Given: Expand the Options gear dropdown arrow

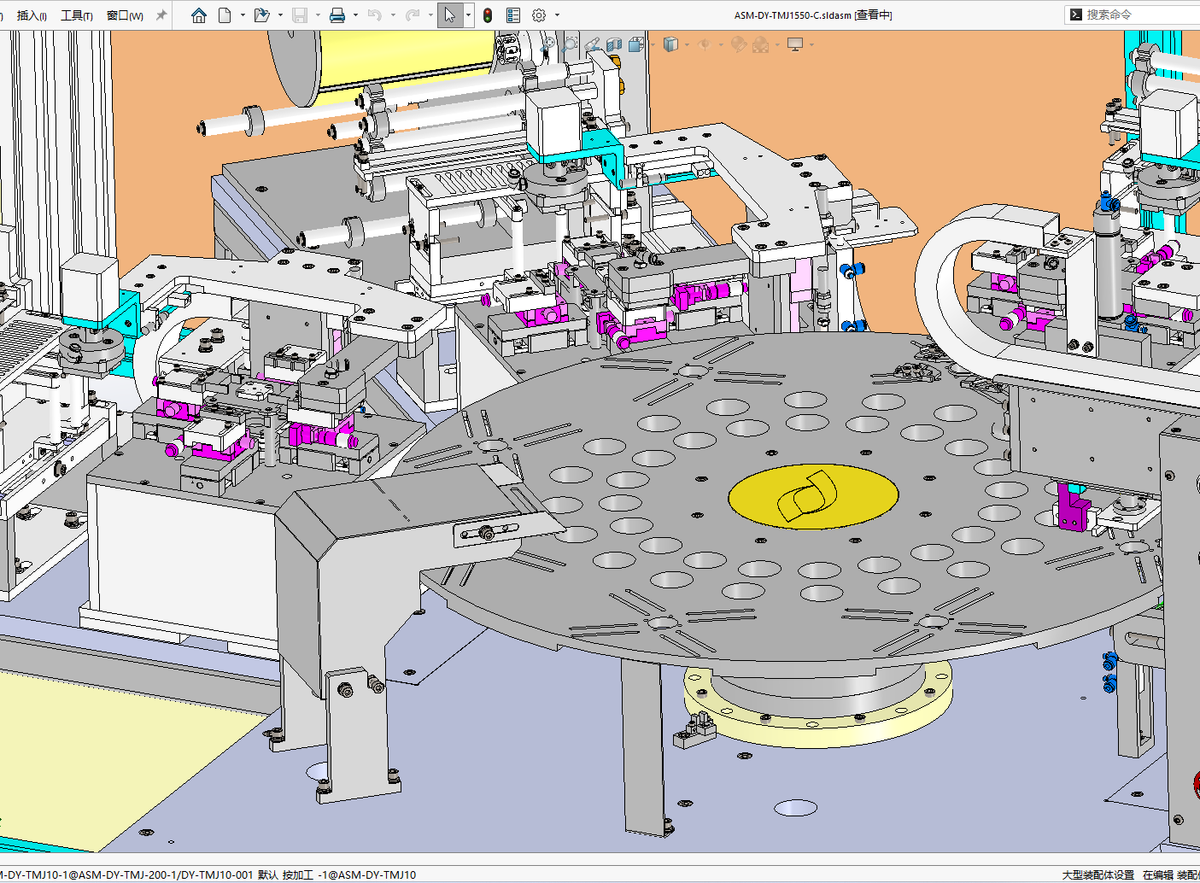Looking at the screenshot, I should point(557,16).
